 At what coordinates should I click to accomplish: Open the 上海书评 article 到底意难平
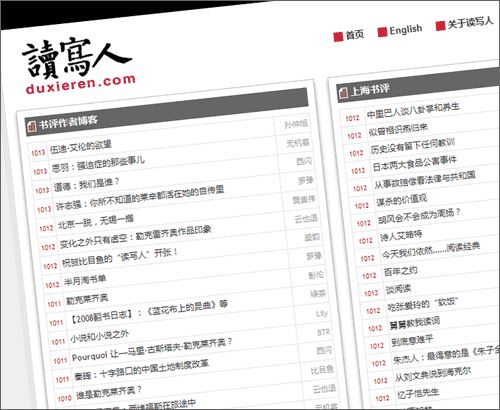click(412, 340)
